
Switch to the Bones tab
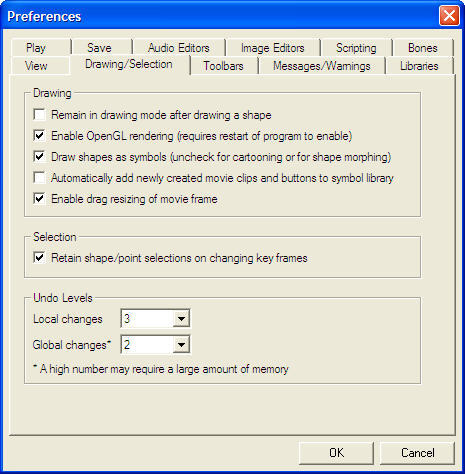pyautogui.click(x=423, y=48)
